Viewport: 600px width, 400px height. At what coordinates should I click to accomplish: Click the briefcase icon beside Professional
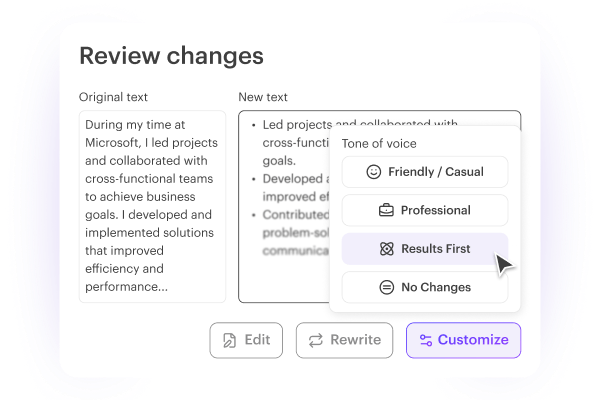(385, 210)
